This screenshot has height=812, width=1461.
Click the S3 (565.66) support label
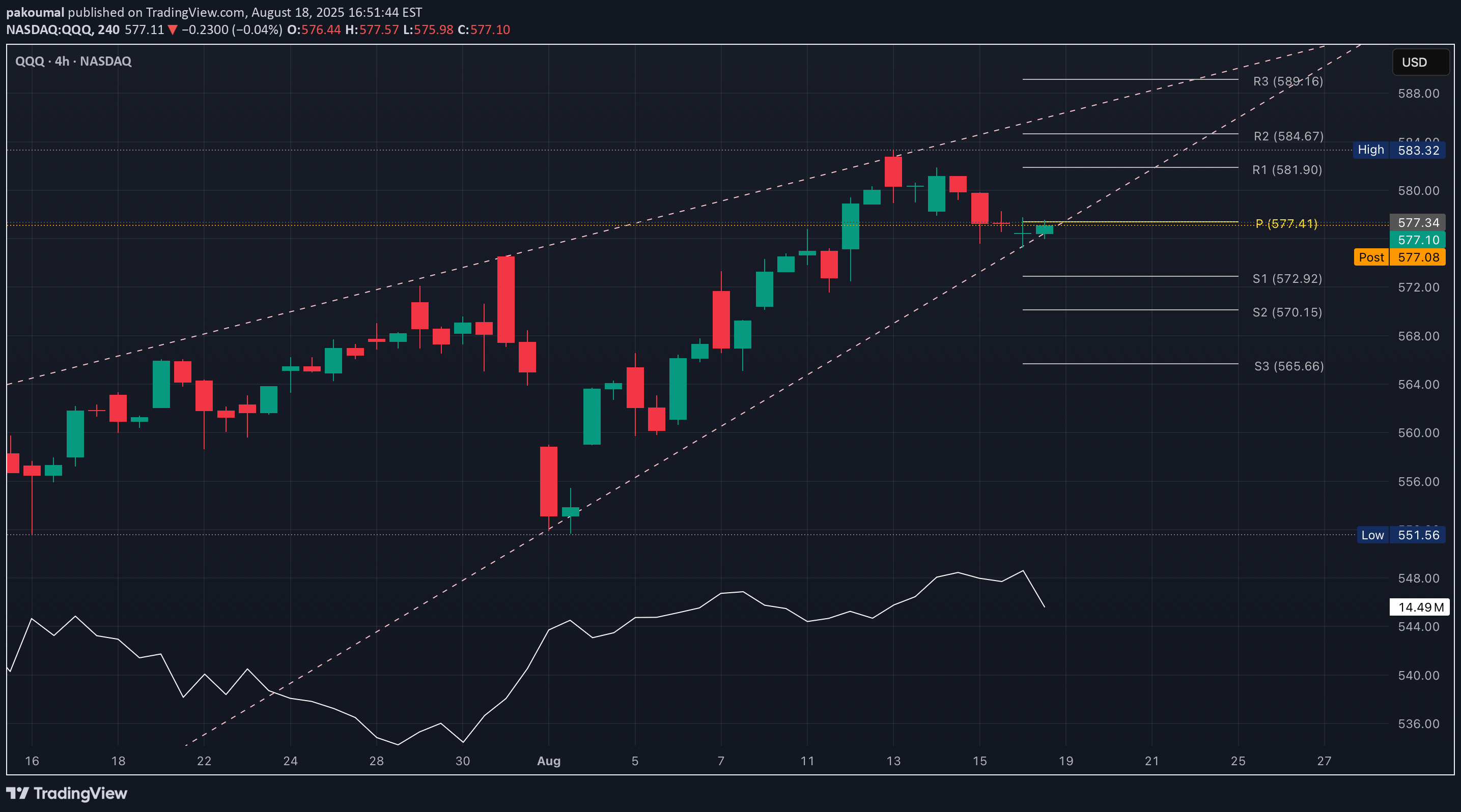1289,366
